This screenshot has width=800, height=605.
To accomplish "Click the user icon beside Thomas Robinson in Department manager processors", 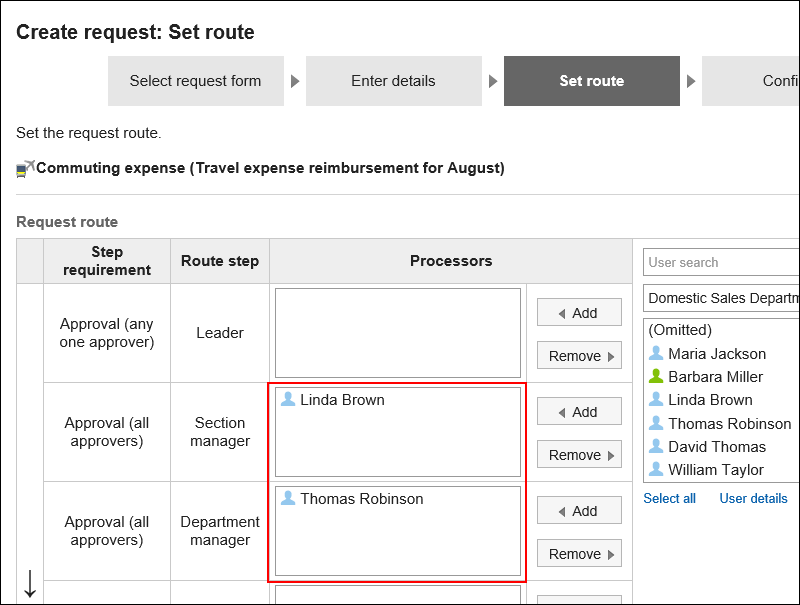I will [288, 498].
